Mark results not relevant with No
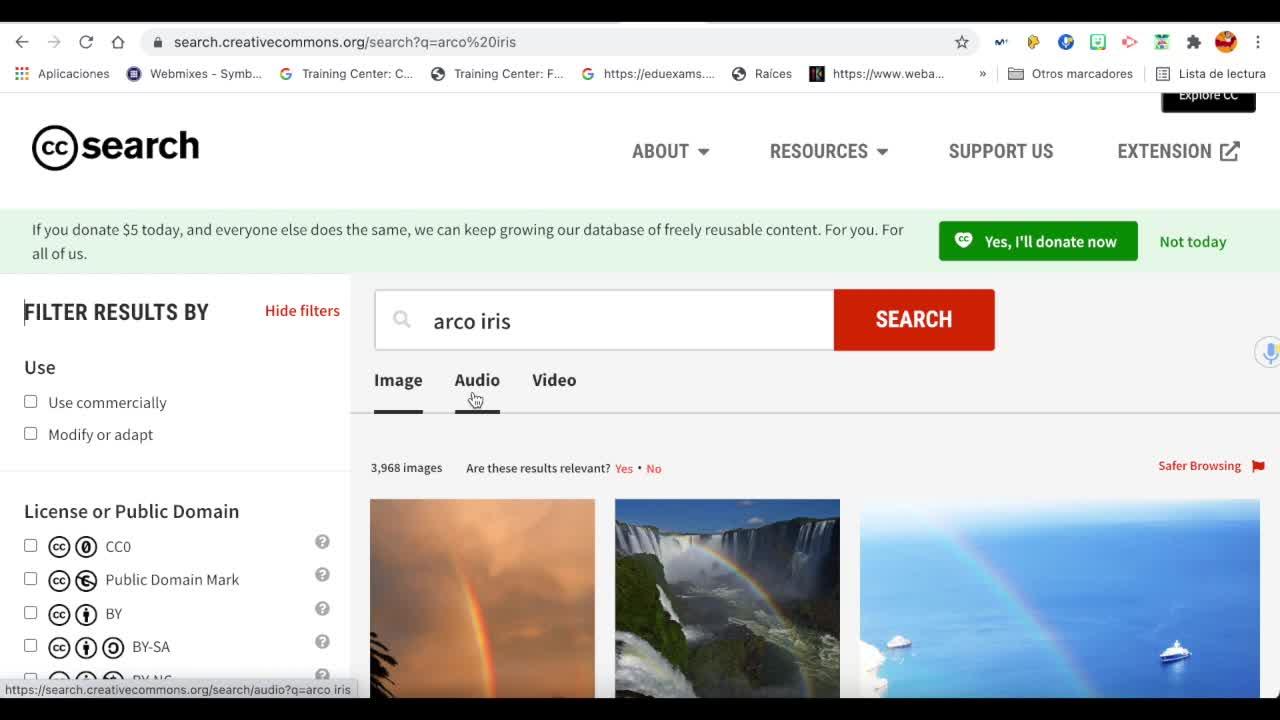Viewport: 1280px width, 720px height. (x=654, y=468)
